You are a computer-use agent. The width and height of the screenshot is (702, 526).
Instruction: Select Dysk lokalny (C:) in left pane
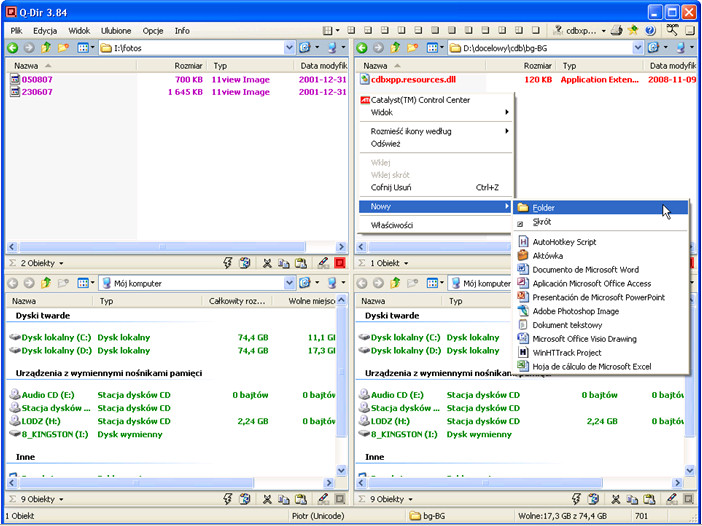[x=52, y=338]
